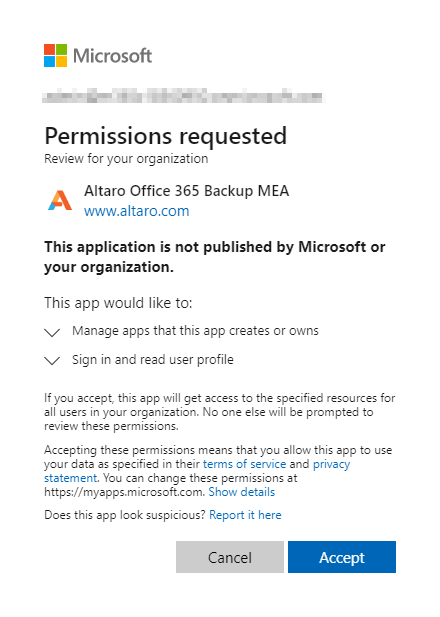Click the Report it here link
The height and width of the screenshot is (617, 440).
(245, 515)
